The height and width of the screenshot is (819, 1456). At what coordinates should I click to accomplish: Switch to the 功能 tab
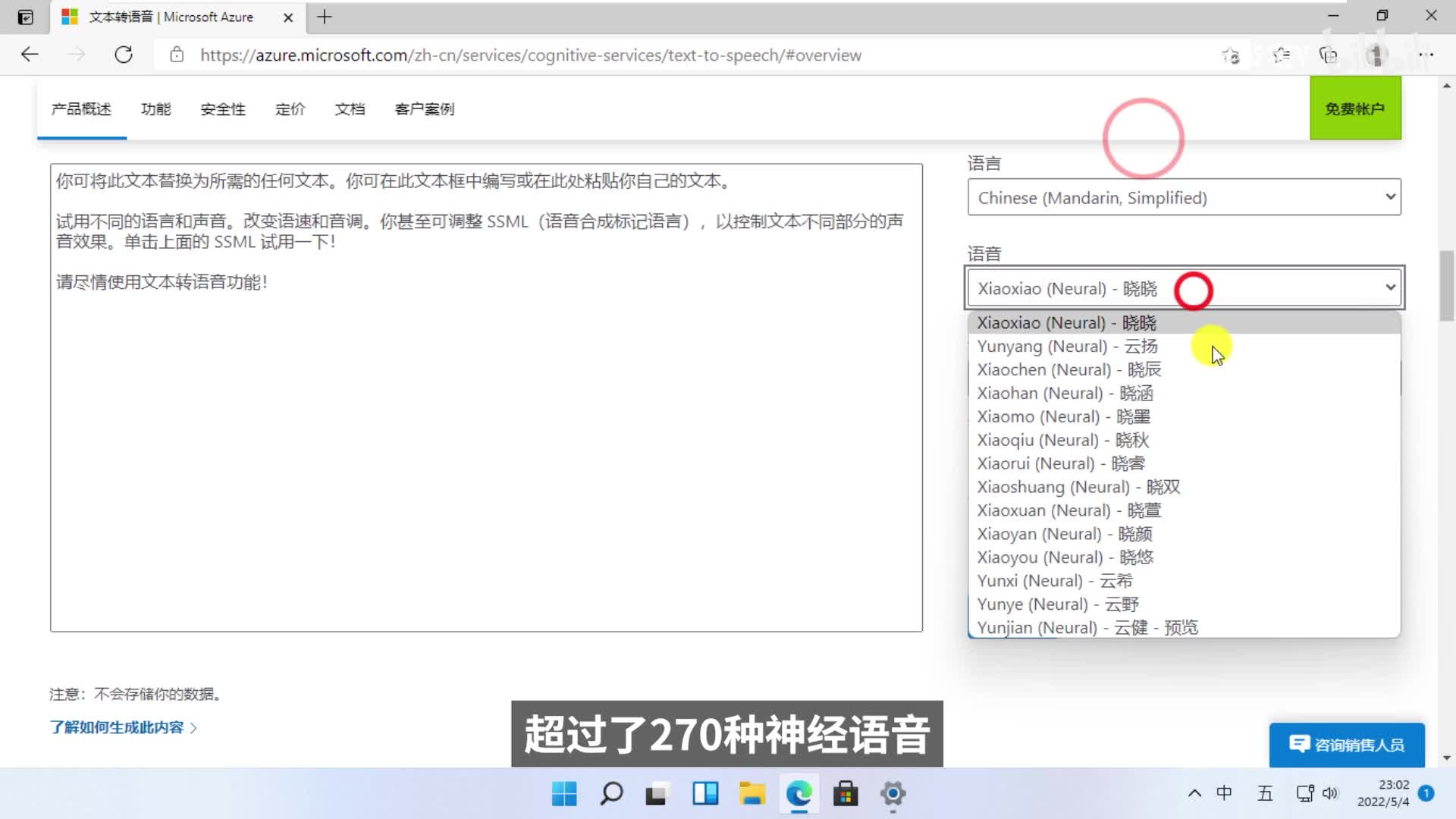(156, 109)
